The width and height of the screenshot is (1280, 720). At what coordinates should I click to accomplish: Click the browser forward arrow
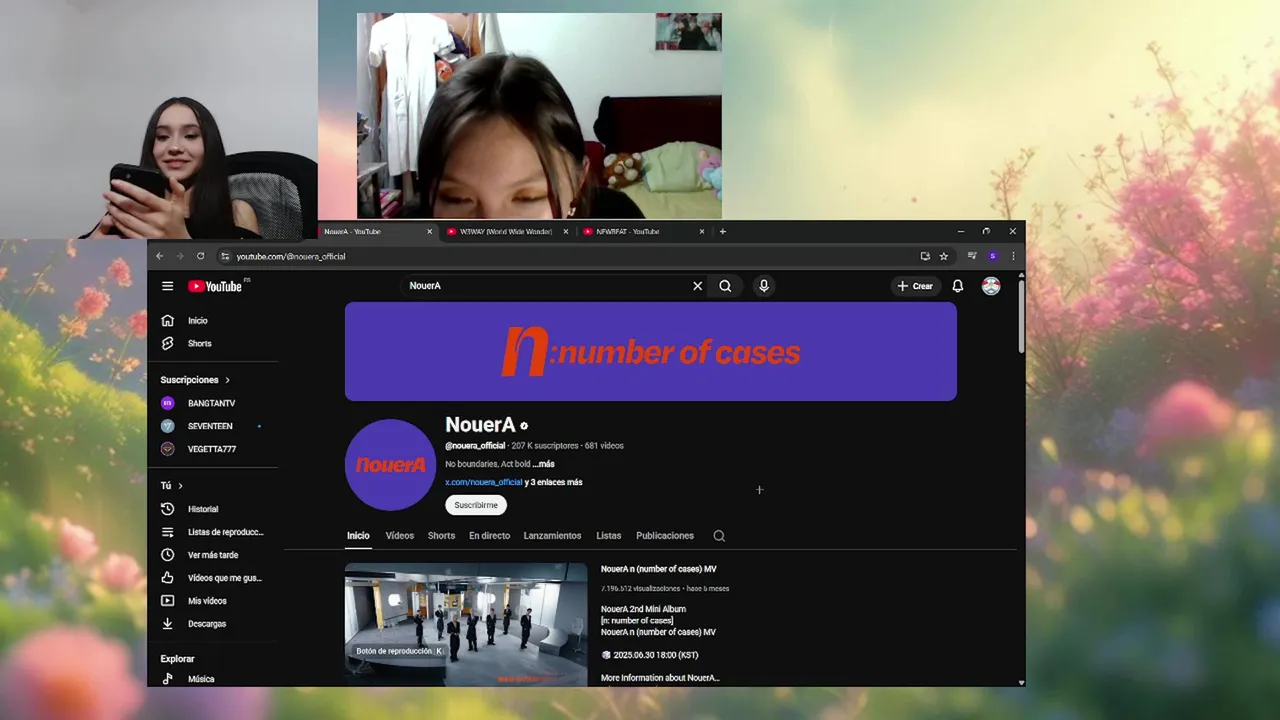coord(180,256)
